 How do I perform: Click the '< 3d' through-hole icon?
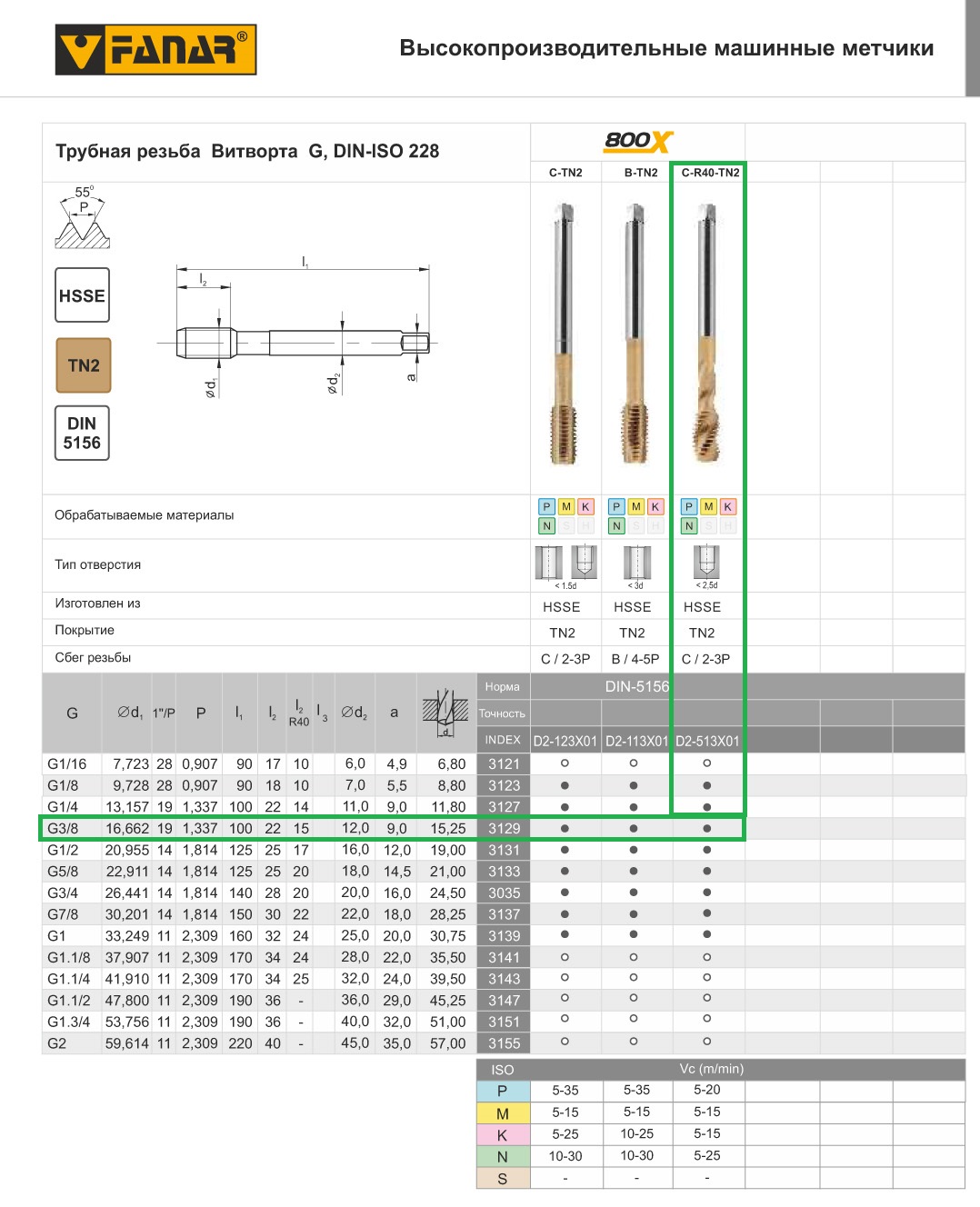(637, 567)
